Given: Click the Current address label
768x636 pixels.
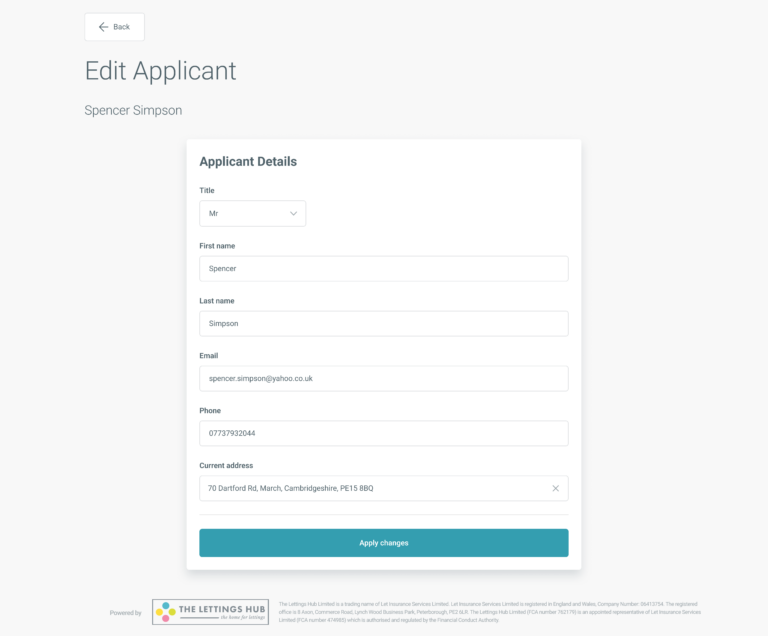Looking at the screenshot, I should (x=226, y=465).
